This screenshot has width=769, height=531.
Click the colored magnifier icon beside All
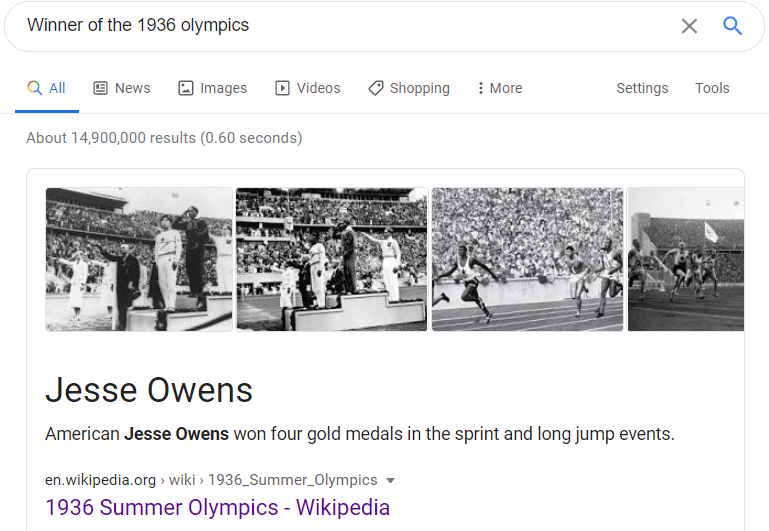(34, 88)
